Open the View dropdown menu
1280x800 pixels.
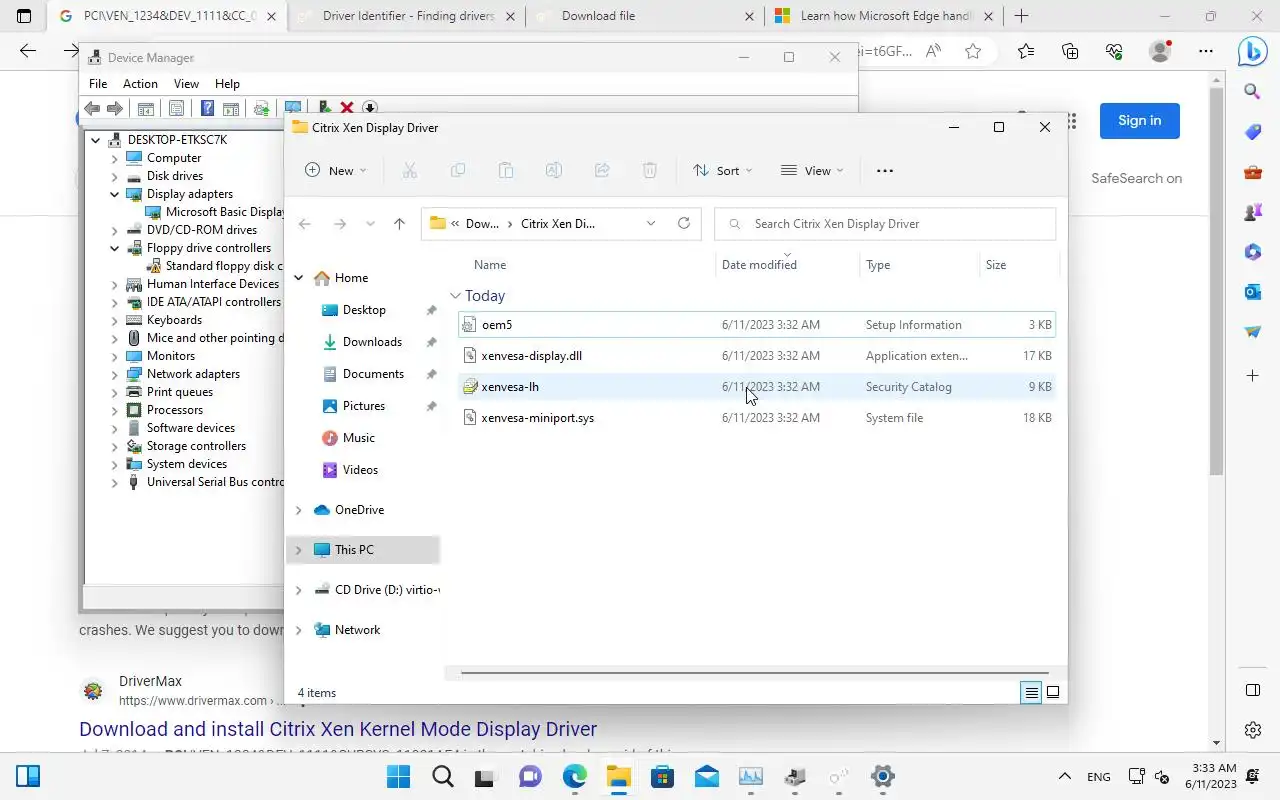click(x=811, y=171)
